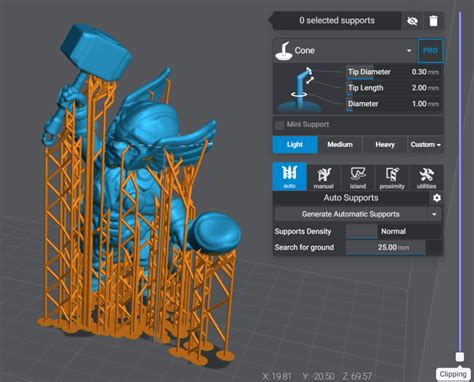
Task: Select the proximity supports tool
Action: [392, 177]
